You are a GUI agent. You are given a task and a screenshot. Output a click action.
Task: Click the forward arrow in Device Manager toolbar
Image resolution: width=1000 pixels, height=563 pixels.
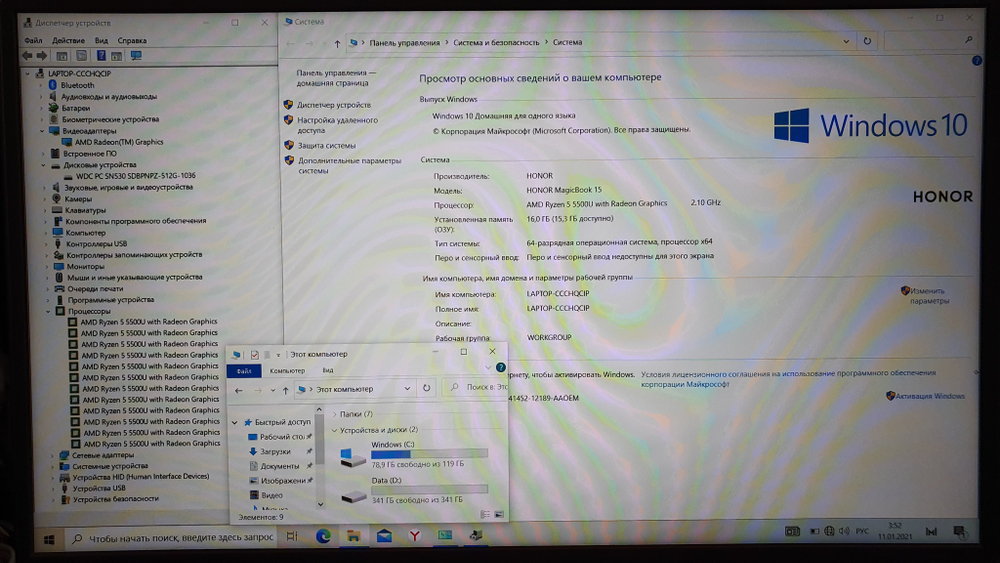pyautogui.click(x=42, y=55)
